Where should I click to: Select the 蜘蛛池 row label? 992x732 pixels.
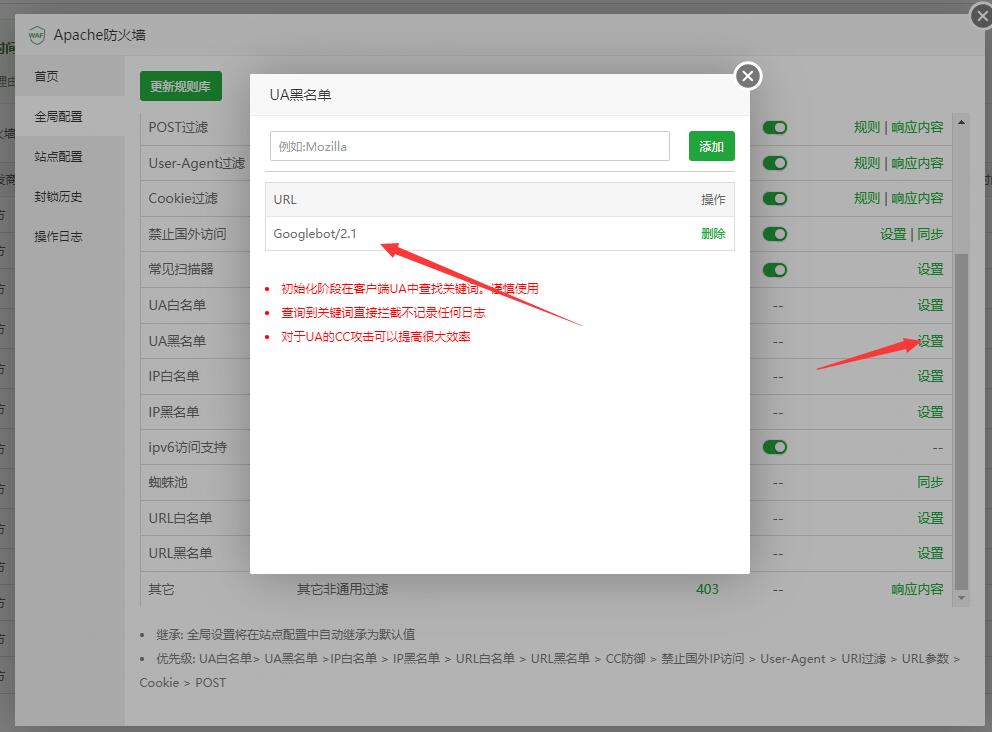(x=168, y=482)
